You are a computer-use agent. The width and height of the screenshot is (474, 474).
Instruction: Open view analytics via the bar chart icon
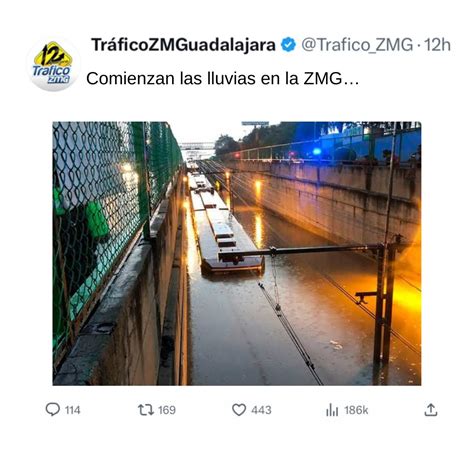[x=332, y=410]
